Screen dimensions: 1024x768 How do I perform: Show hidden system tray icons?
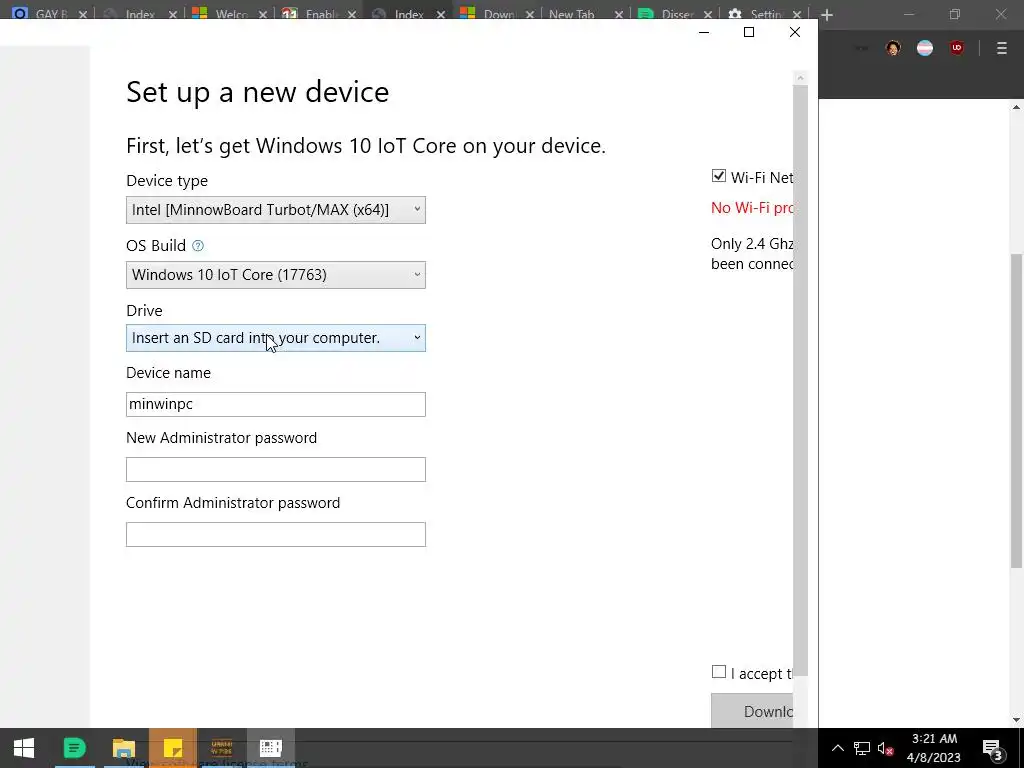(x=837, y=748)
